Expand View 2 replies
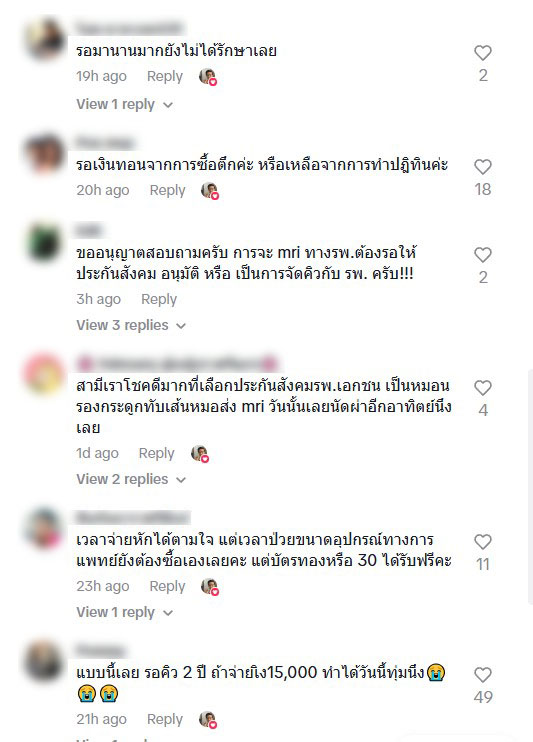This screenshot has width=533, height=742. coord(131,479)
